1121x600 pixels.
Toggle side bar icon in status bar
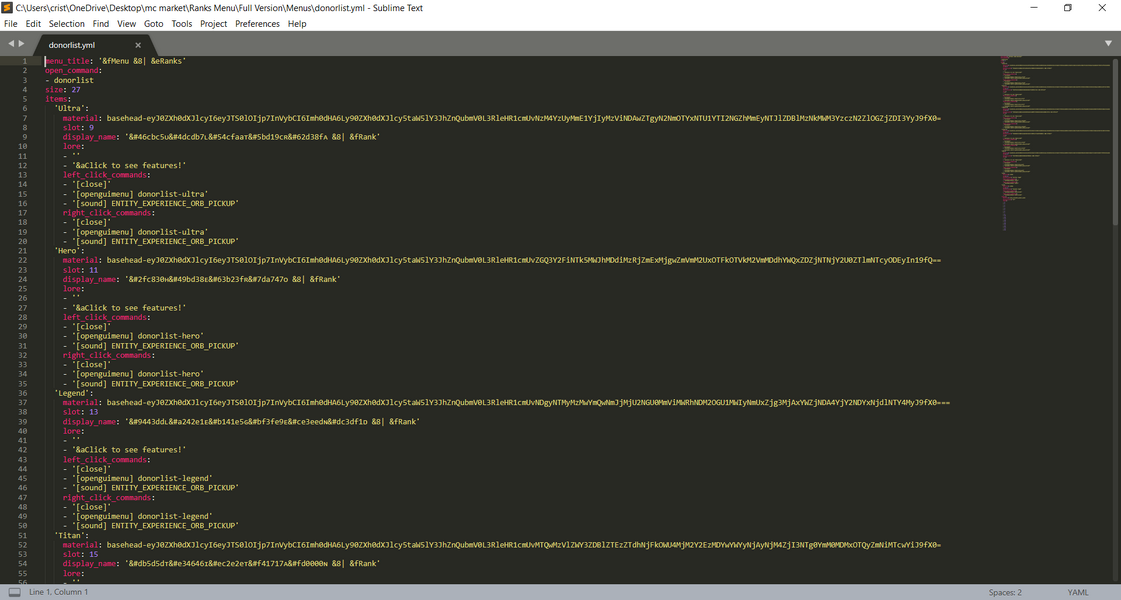(14, 592)
